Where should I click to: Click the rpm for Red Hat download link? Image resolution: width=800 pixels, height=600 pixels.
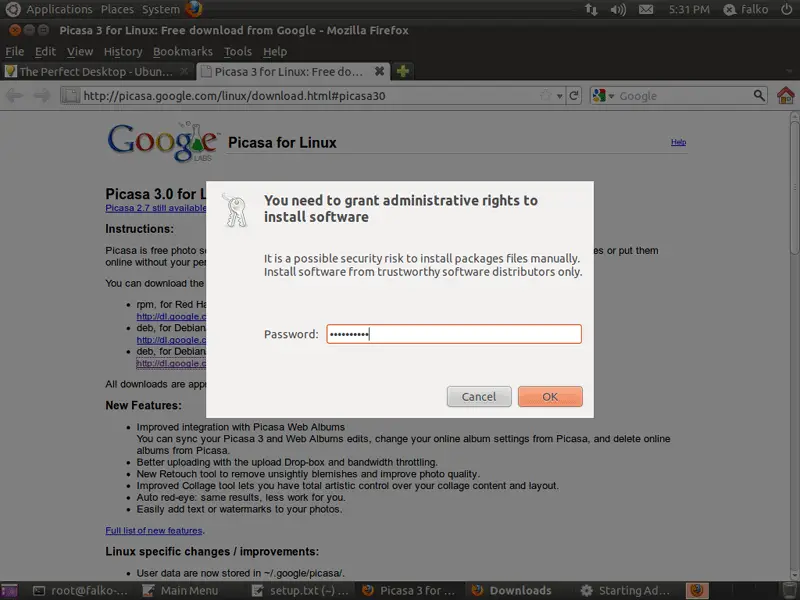171,316
